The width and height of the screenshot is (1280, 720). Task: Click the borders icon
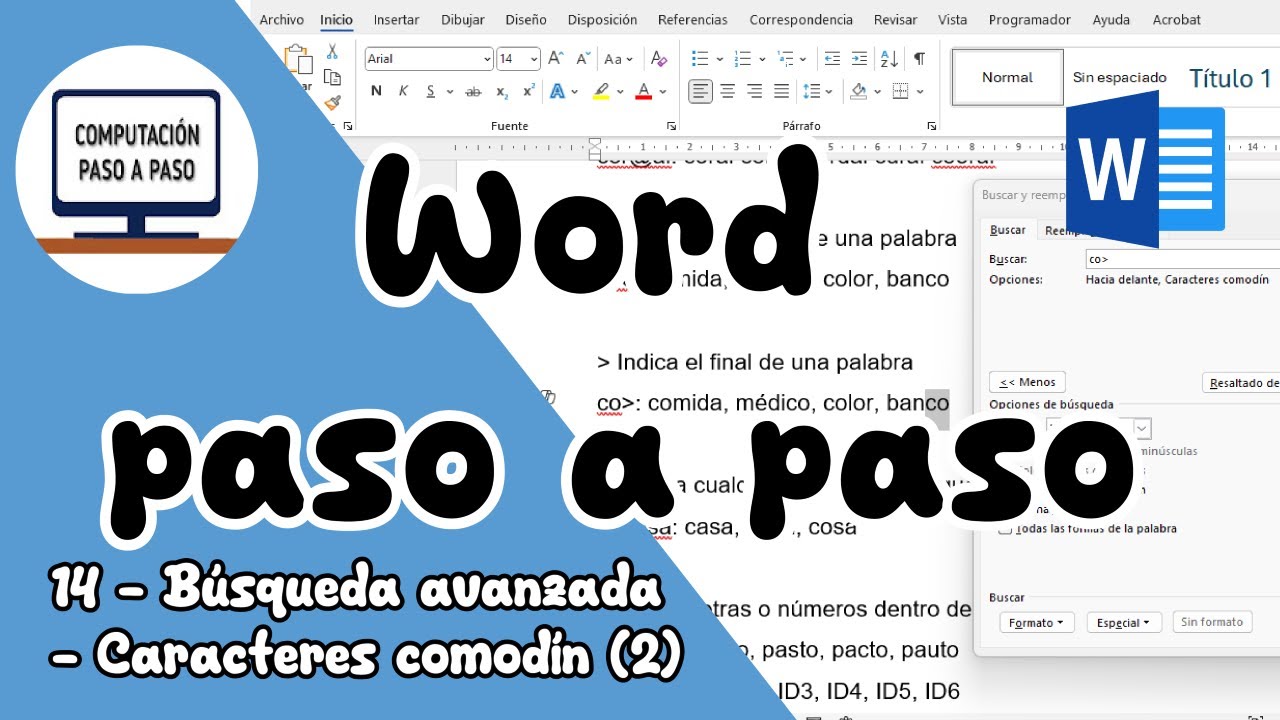point(900,91)
